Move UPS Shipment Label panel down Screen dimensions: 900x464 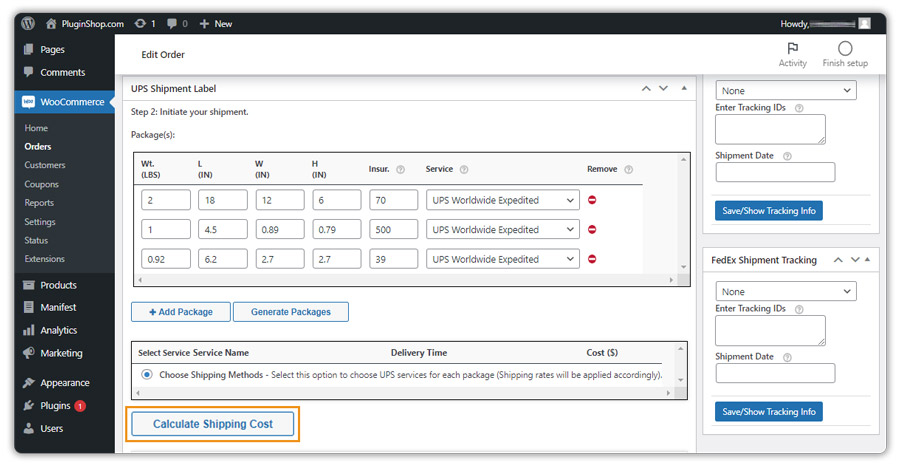(664, 88)
